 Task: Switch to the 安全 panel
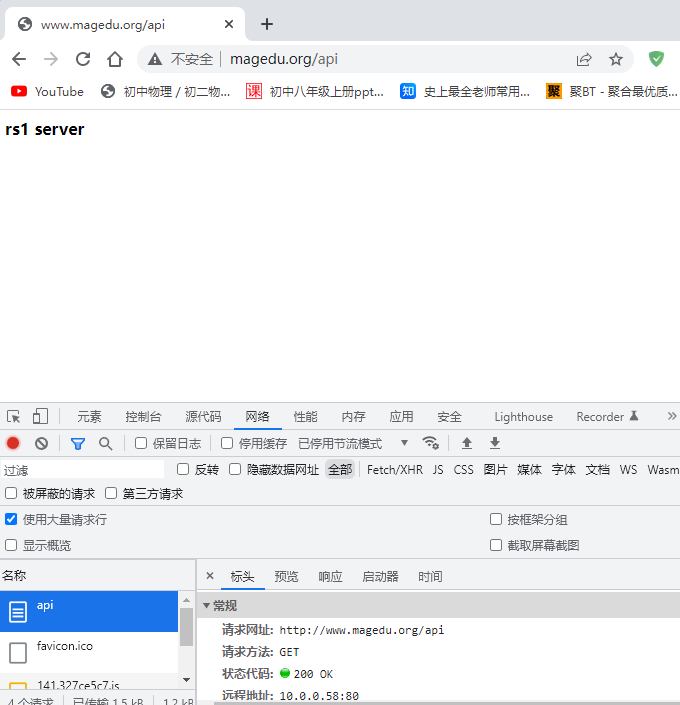[449, 417]
